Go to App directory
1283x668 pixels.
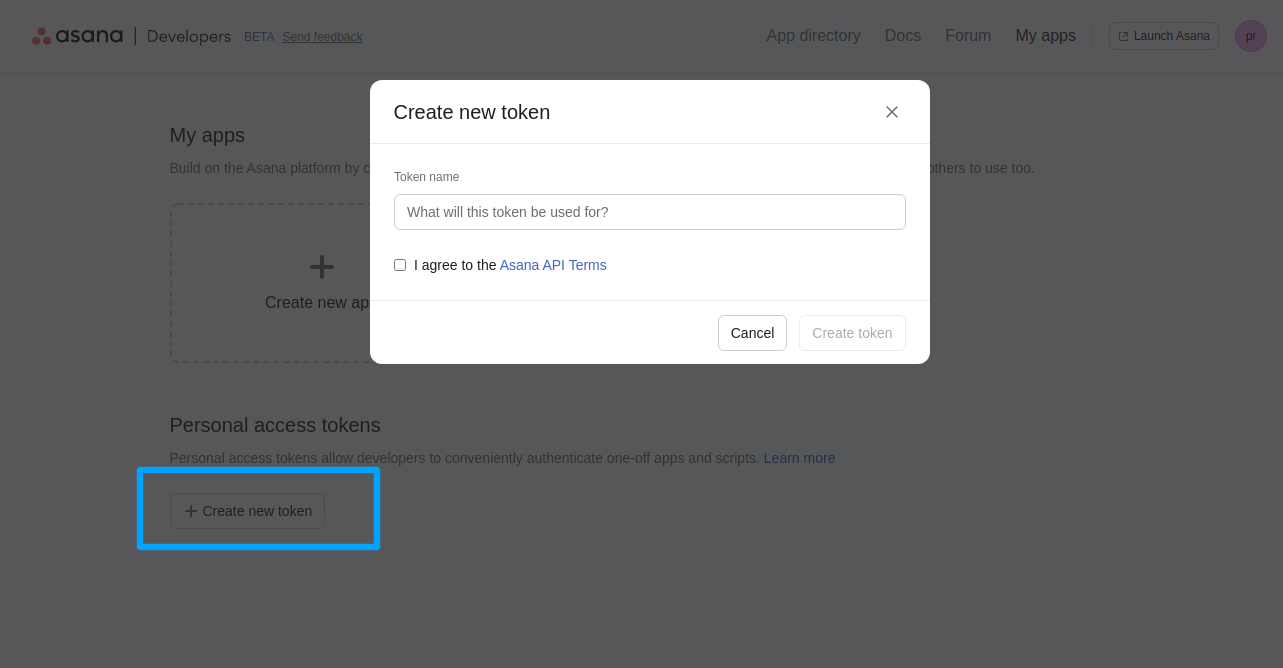pyautogui.click(x=813, y=36)
